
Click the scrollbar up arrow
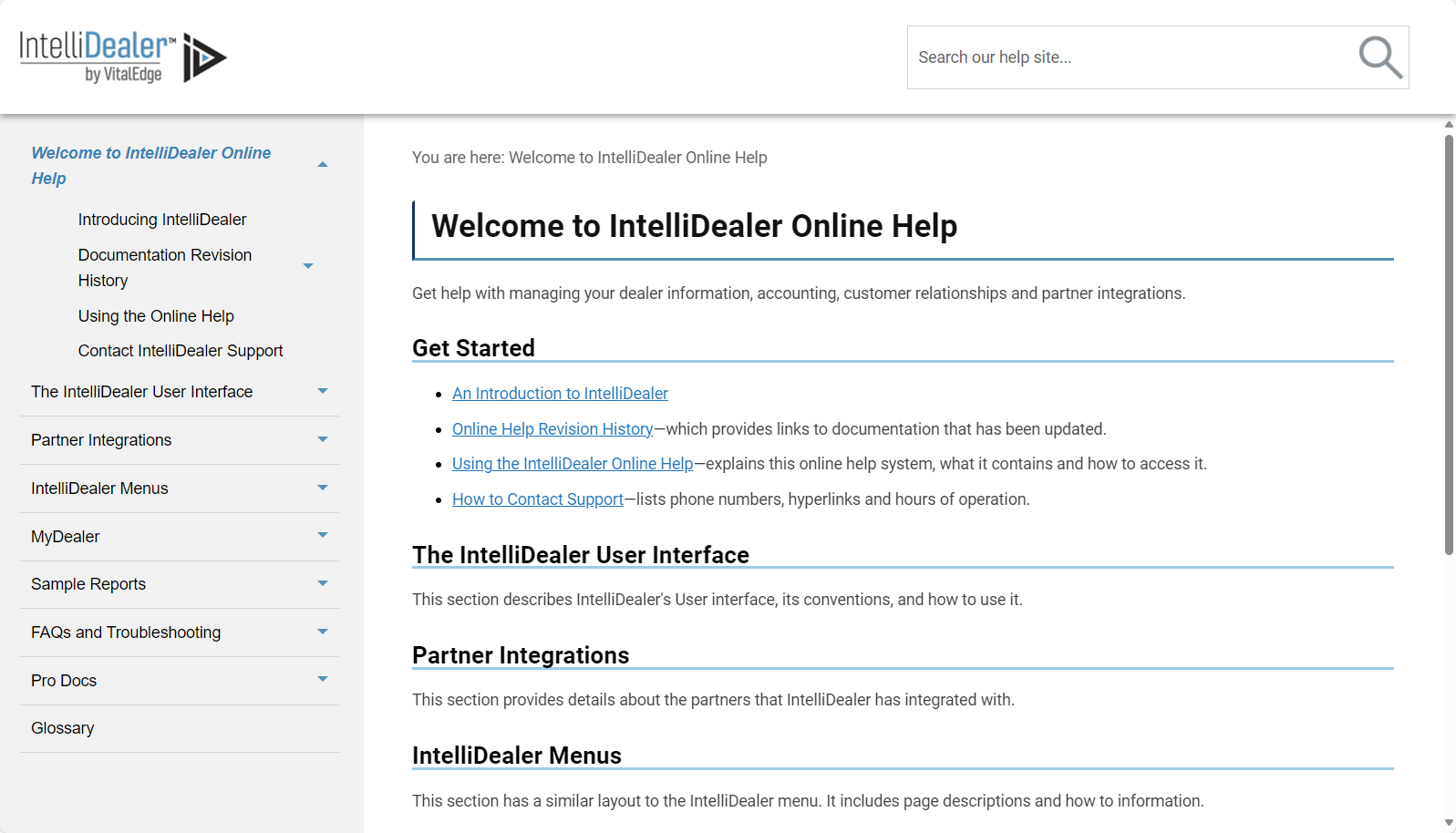point(1449,124)
